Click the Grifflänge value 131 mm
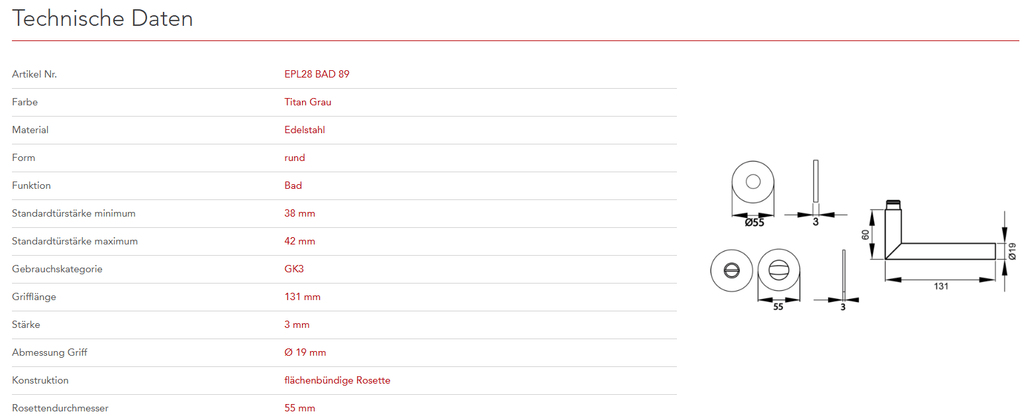The image size is (1024, 420). (303, 297)
